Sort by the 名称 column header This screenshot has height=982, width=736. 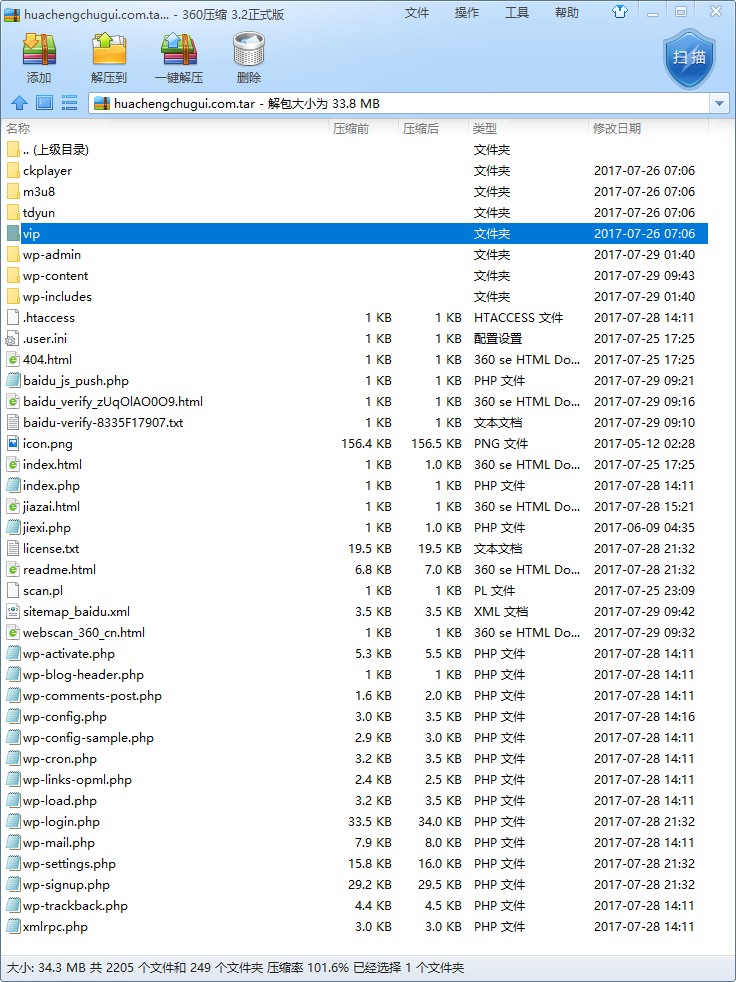coord(165,128)
